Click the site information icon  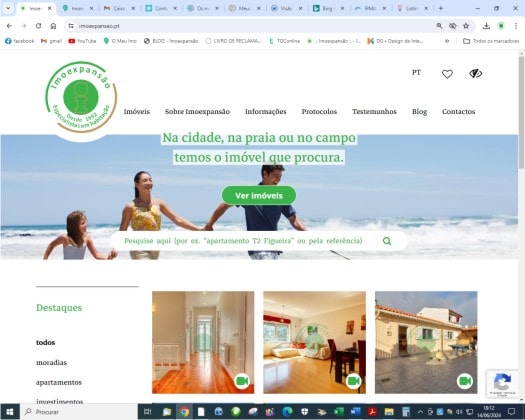pyautogui.click(x=71, y=26)
